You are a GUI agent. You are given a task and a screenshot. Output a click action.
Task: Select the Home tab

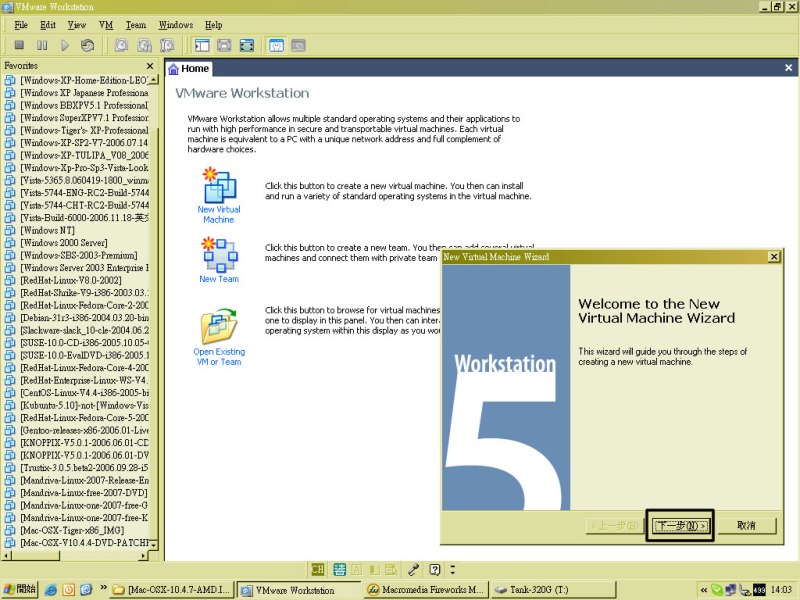point(189,69)
